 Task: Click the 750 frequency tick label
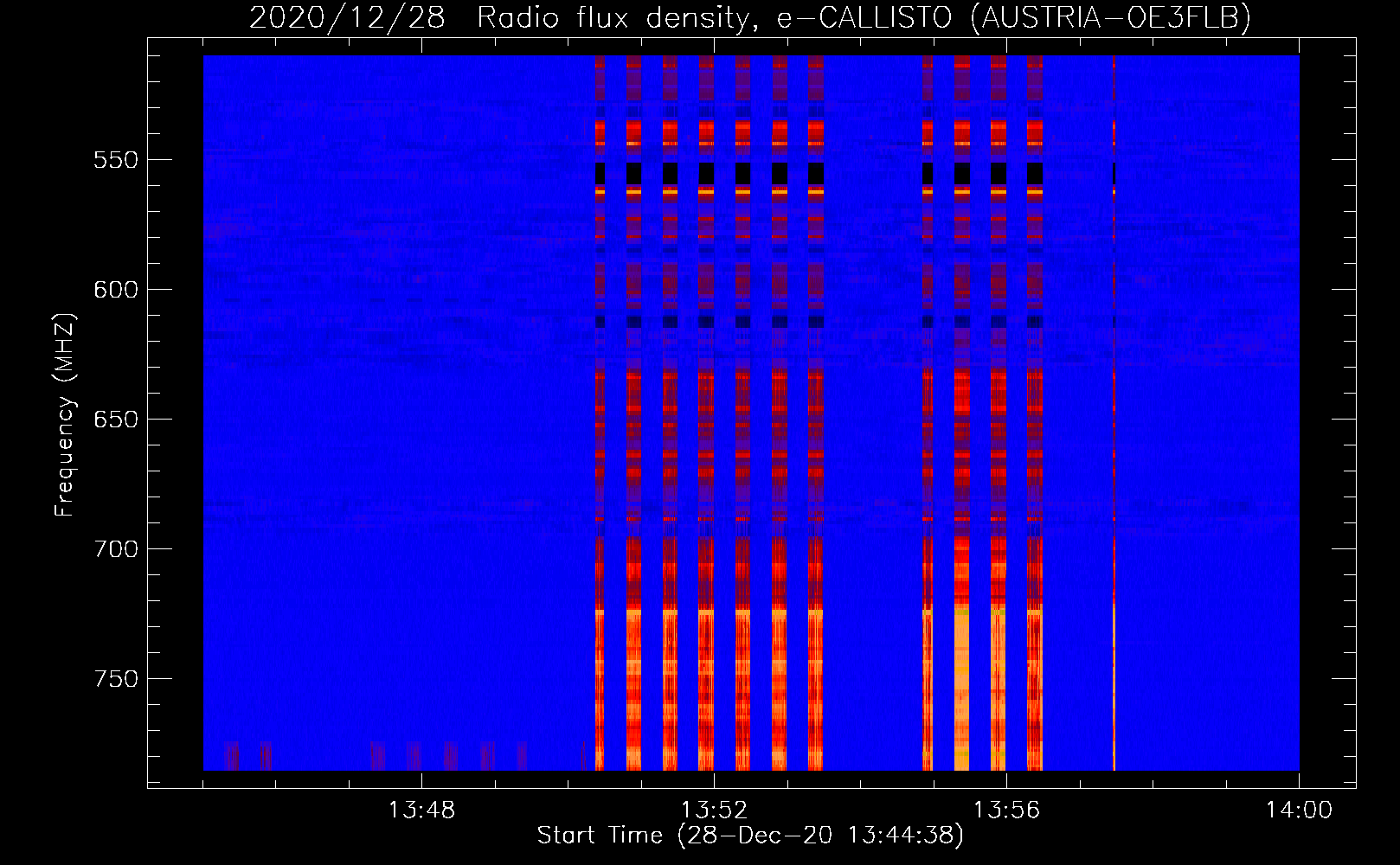point(116,679)
